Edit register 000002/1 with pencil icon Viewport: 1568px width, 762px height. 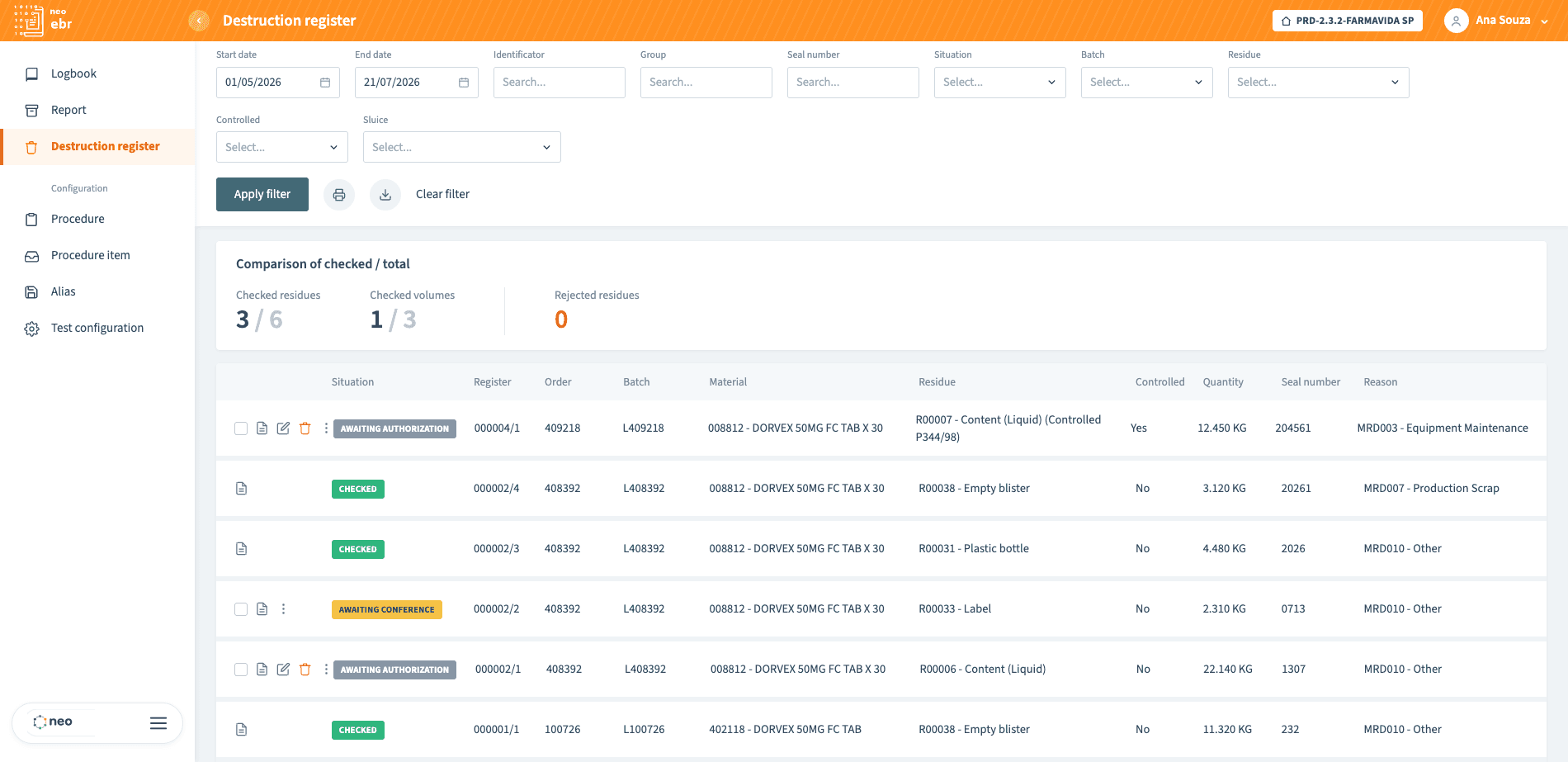283,670
